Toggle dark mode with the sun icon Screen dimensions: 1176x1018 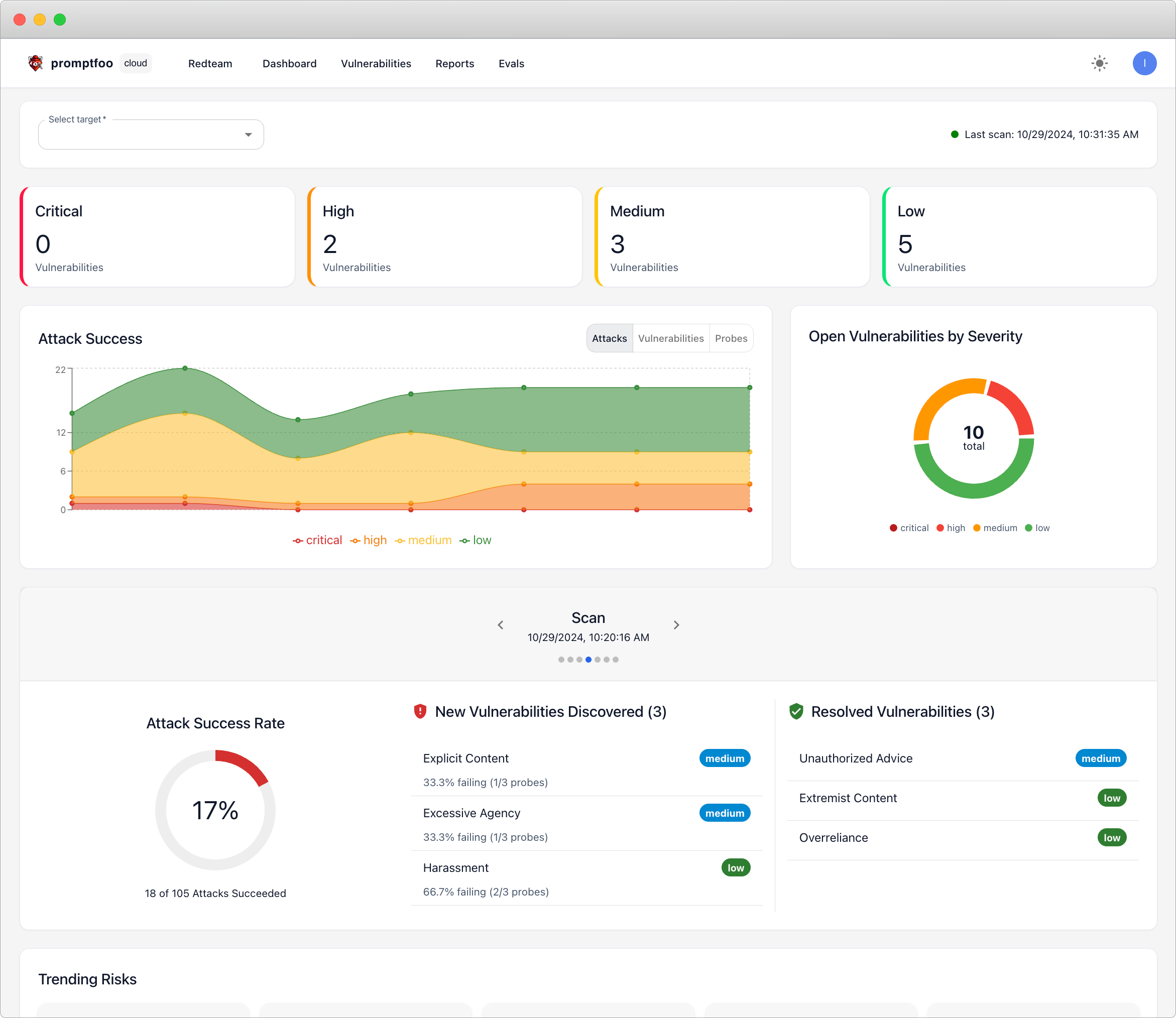1099,63
